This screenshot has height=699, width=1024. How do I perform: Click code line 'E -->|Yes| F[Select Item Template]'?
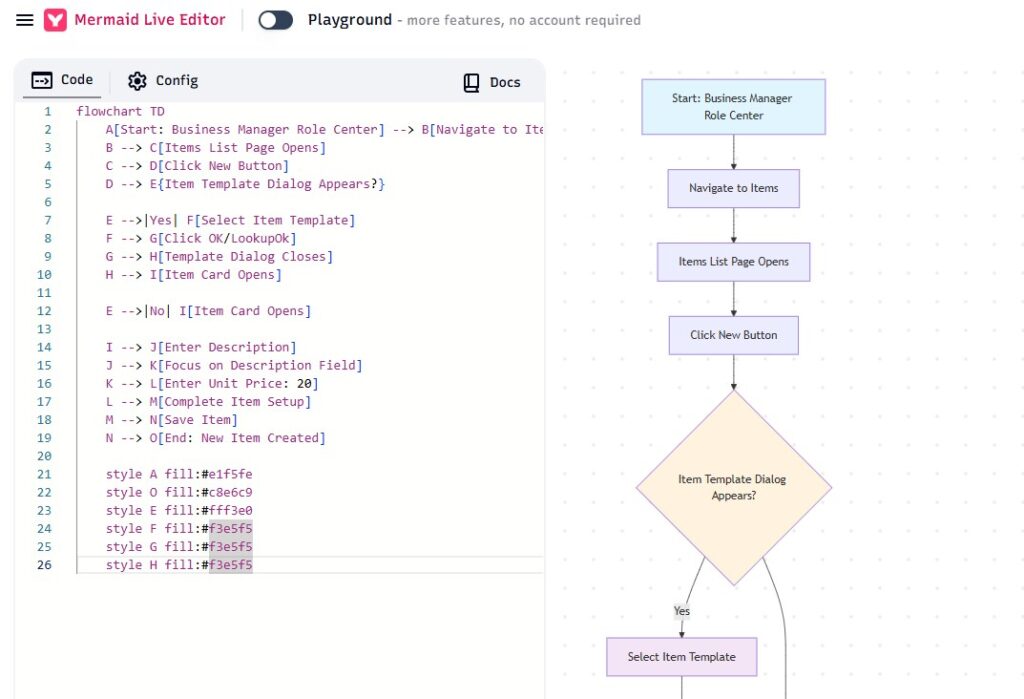pyautogui.click(x=230, y=220)
